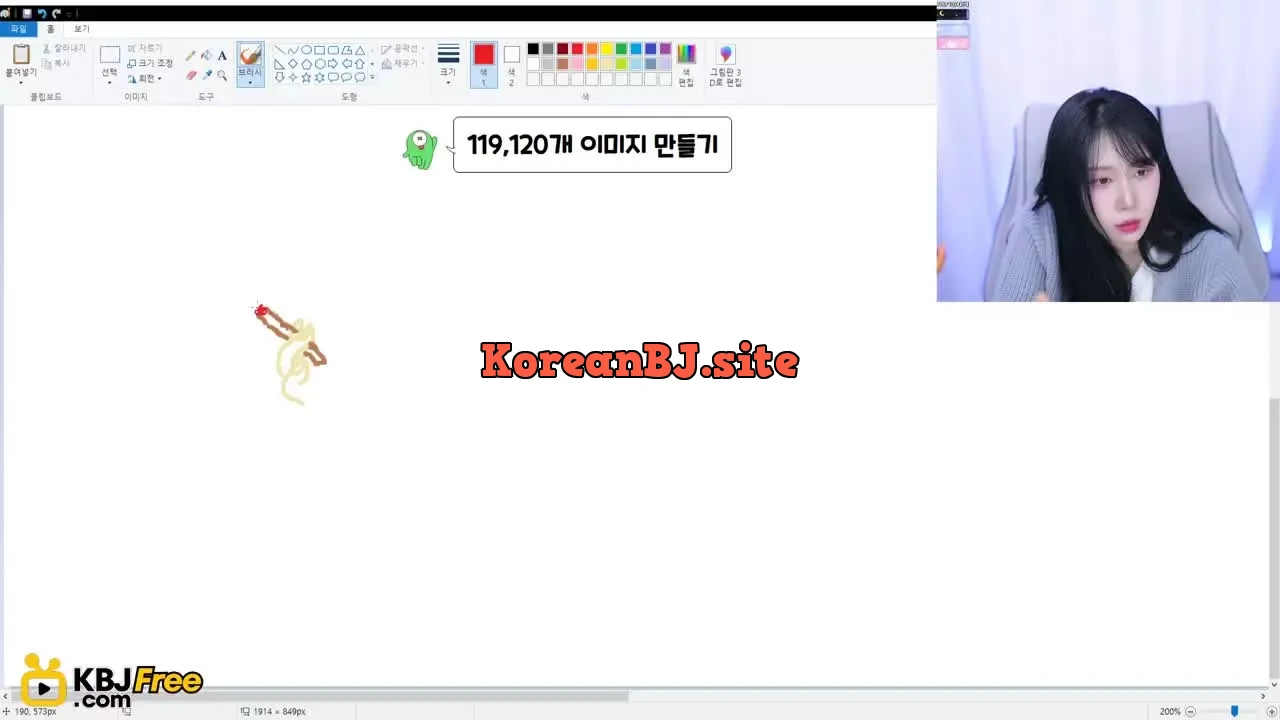Choose the triangle shape

coord(360,50)
